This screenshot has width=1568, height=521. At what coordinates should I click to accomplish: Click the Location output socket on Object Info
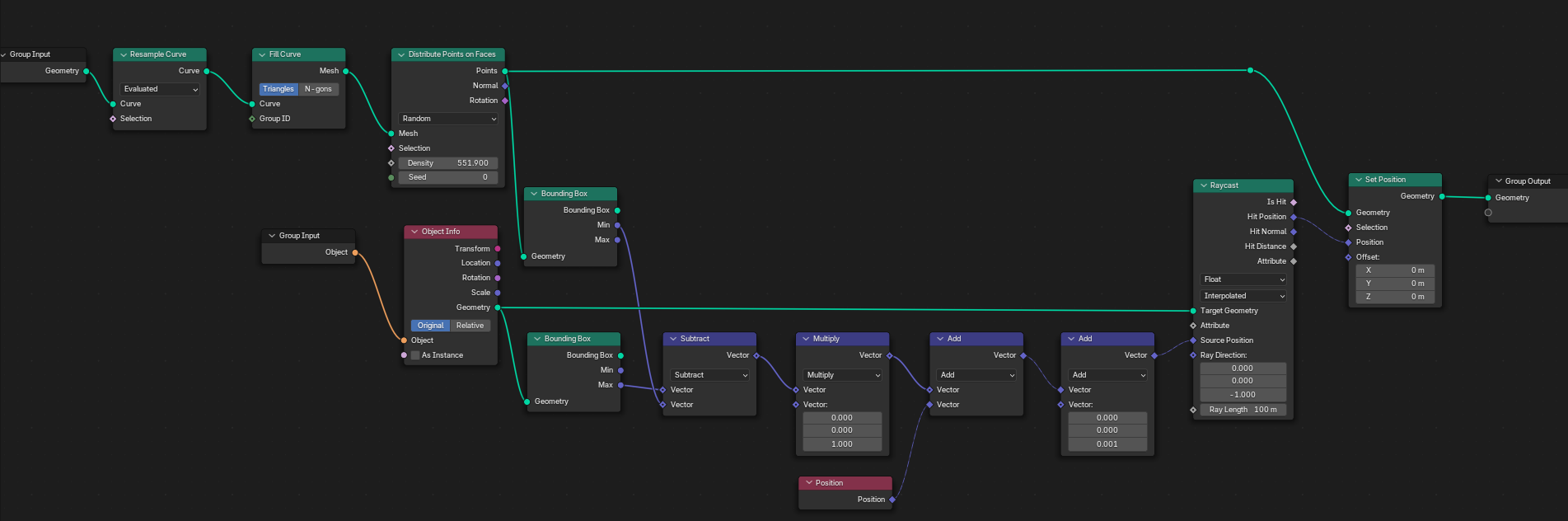[498, 263]
